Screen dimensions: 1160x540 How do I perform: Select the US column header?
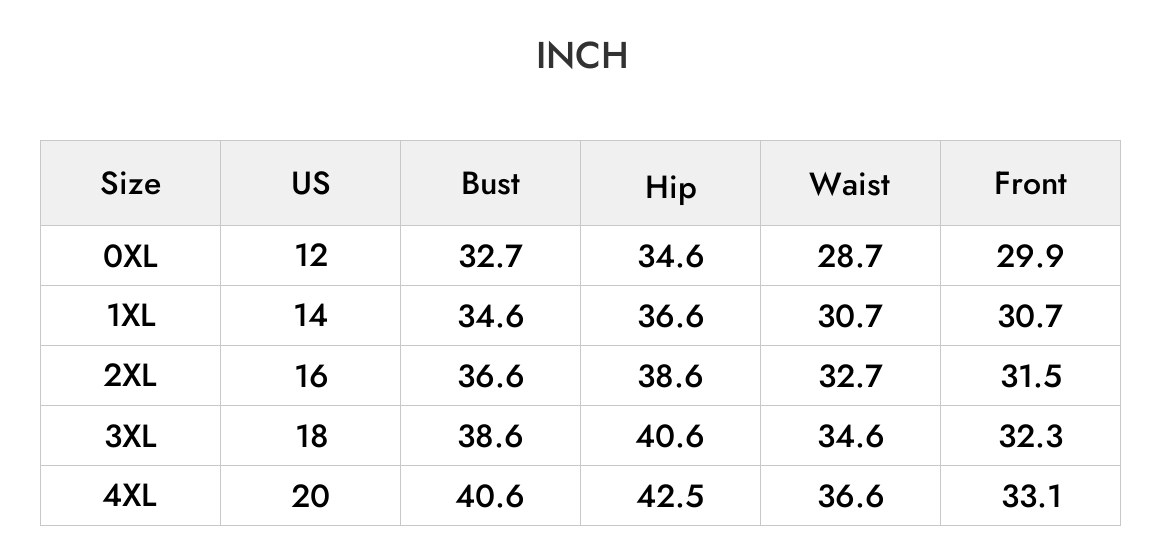click(x=310, y=183)
